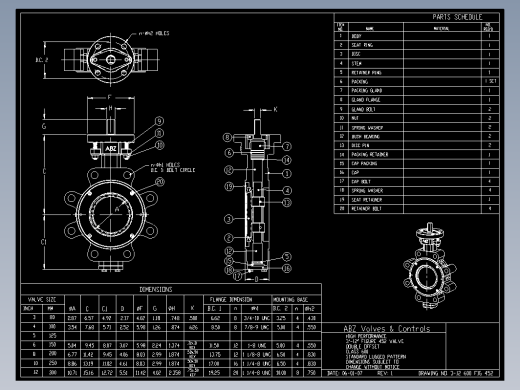Click the DISC entry in parts schedule

click(356, 54)
